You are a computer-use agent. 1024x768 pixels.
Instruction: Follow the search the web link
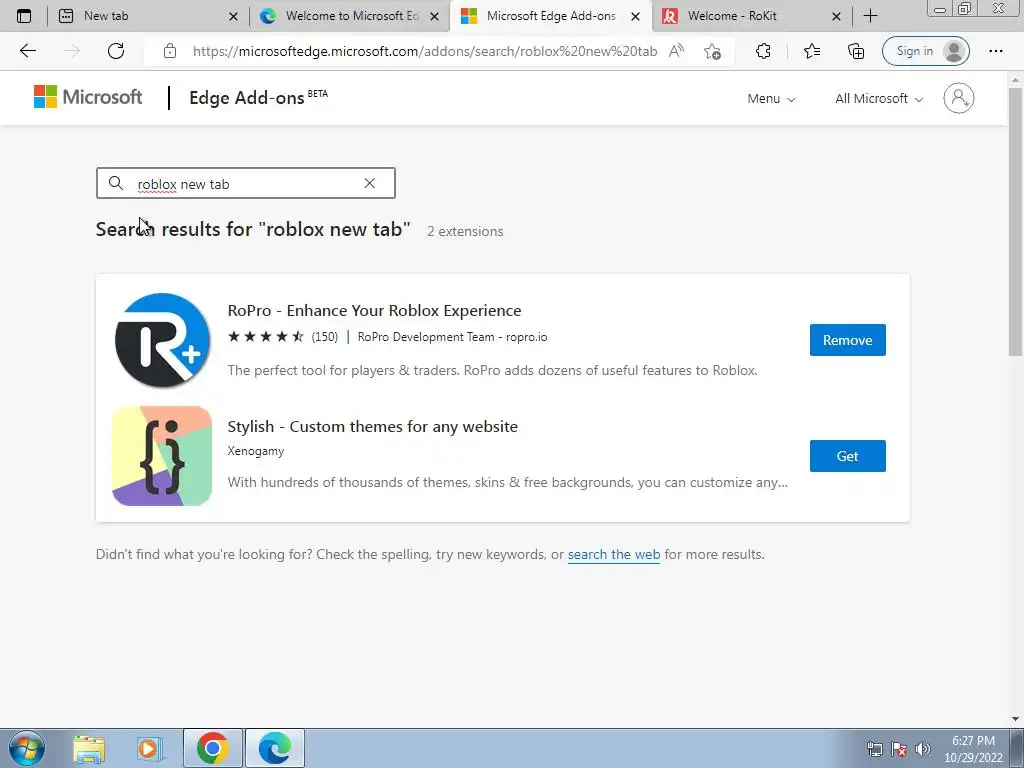614,554
